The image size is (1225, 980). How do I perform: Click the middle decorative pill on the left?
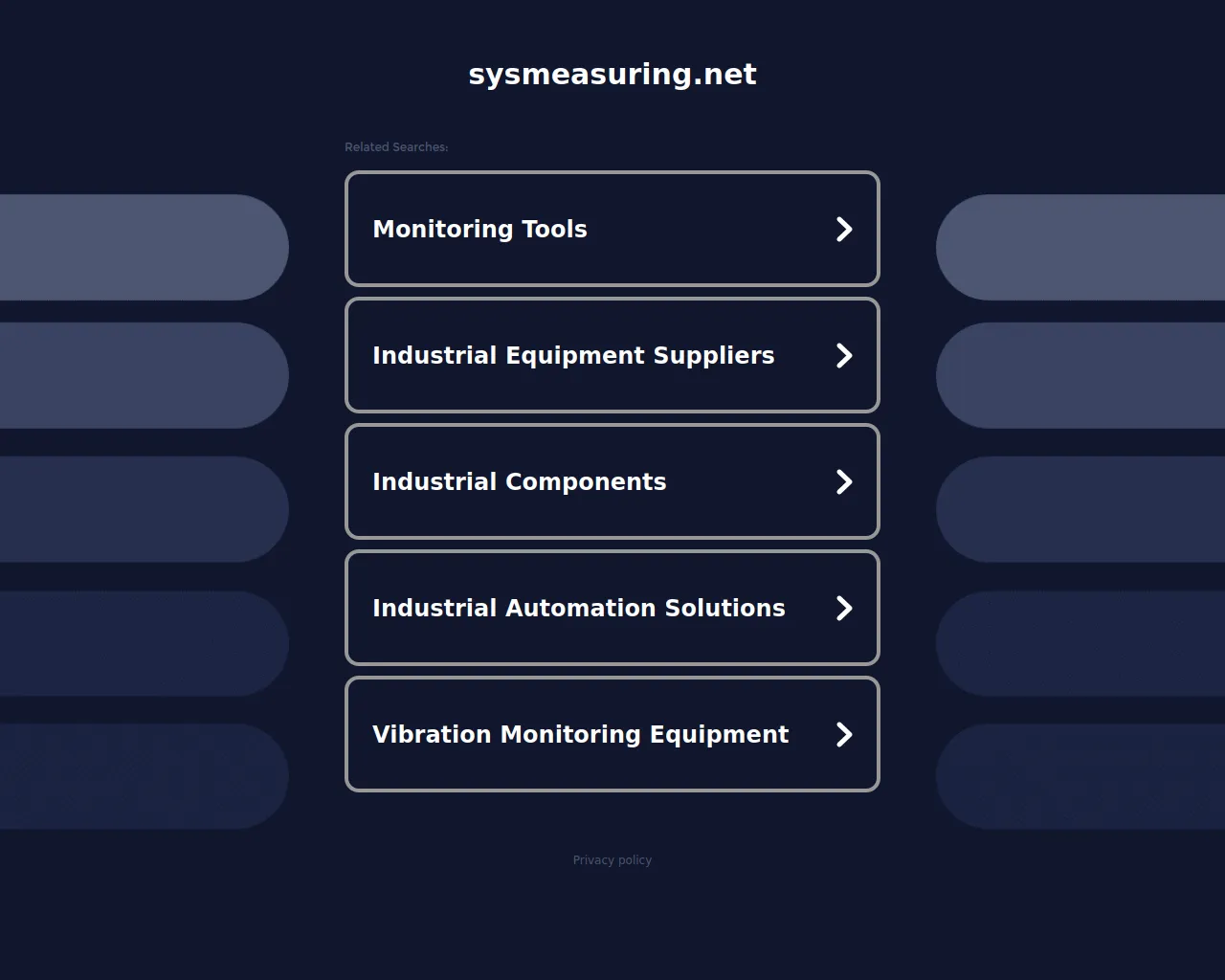(x=144, y=509)
